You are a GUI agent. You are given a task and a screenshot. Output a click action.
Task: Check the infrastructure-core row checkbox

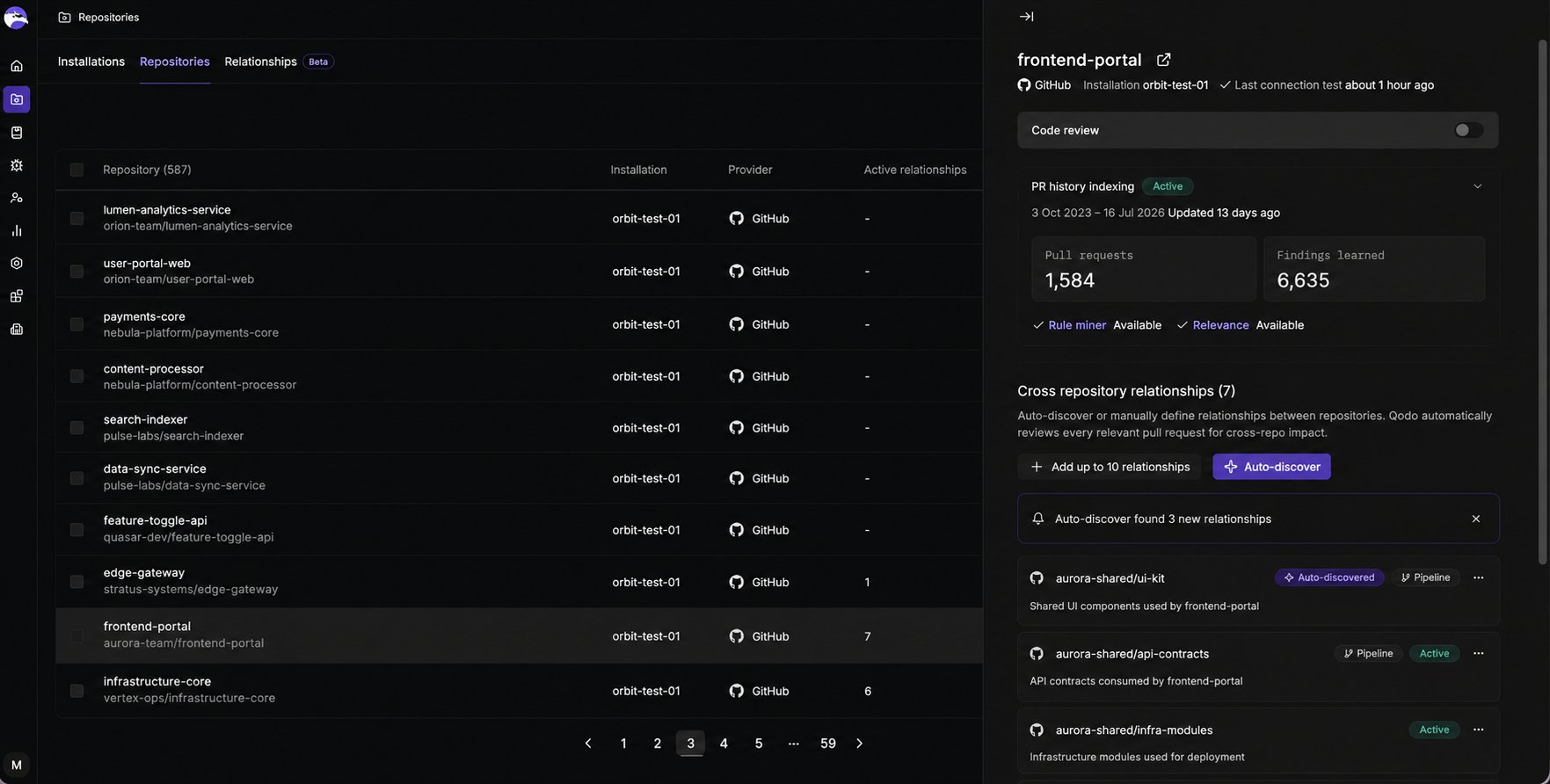[x=76, y=691]
